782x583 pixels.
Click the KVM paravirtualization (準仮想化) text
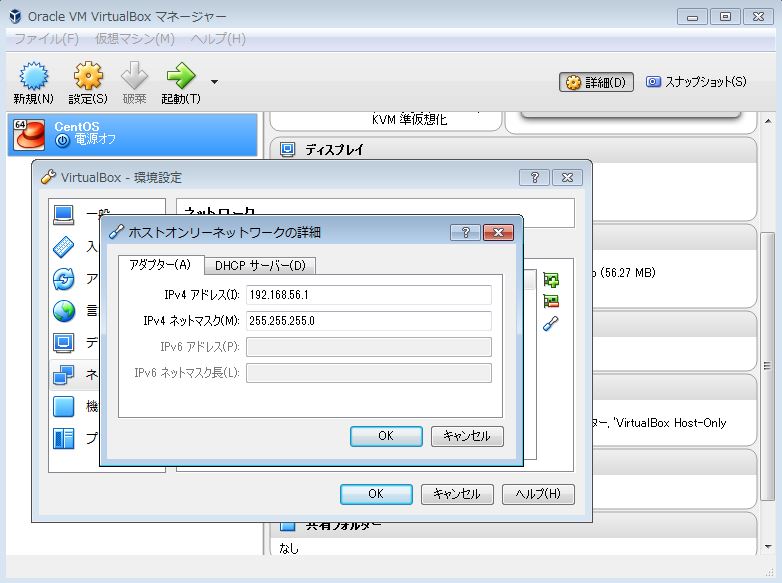409,120
